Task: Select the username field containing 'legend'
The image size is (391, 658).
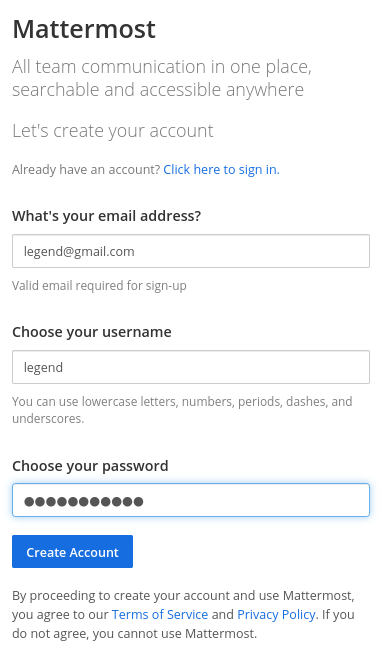Action: click(x=191, y=367)
